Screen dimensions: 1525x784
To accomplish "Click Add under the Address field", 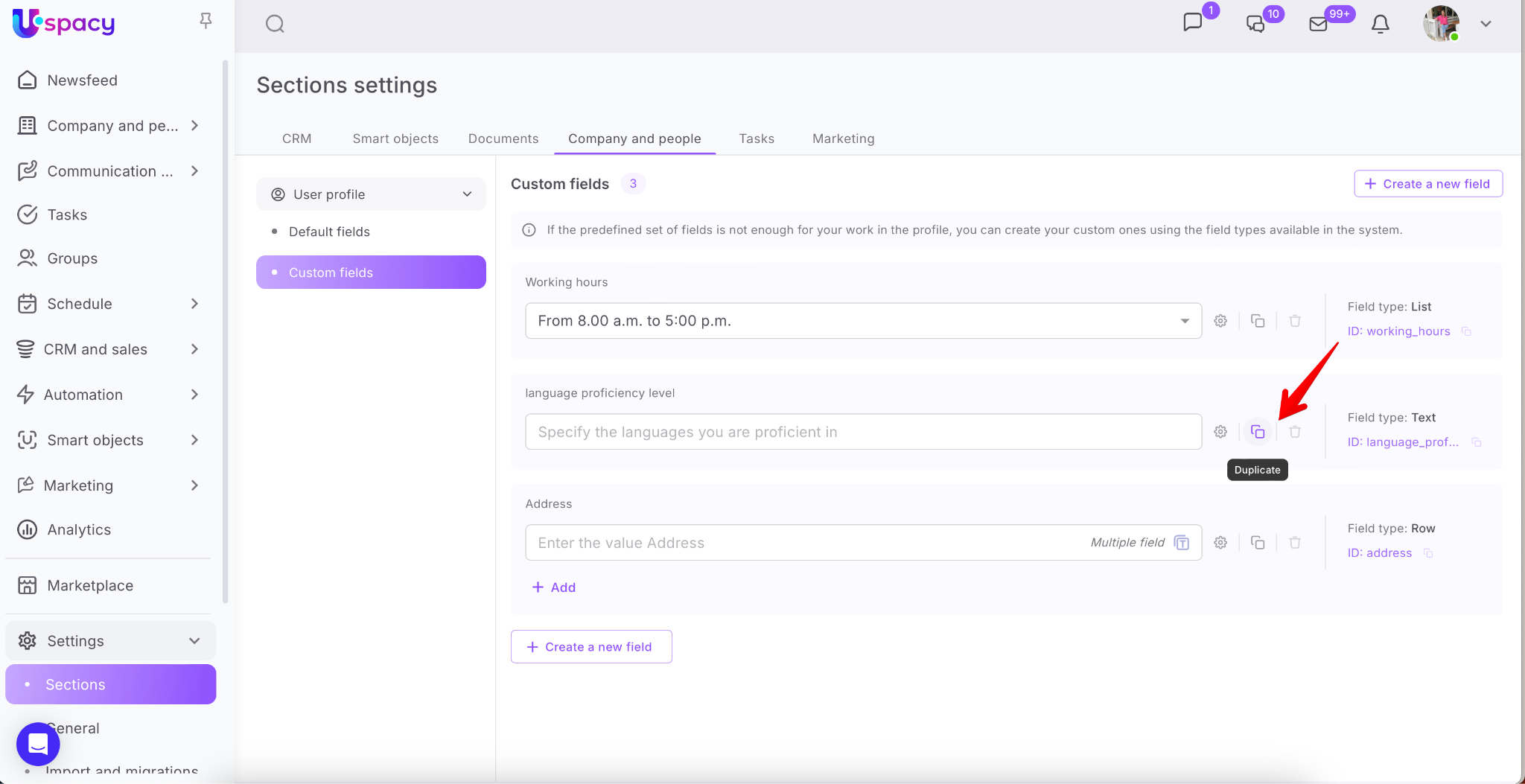I will pos(554,587).
